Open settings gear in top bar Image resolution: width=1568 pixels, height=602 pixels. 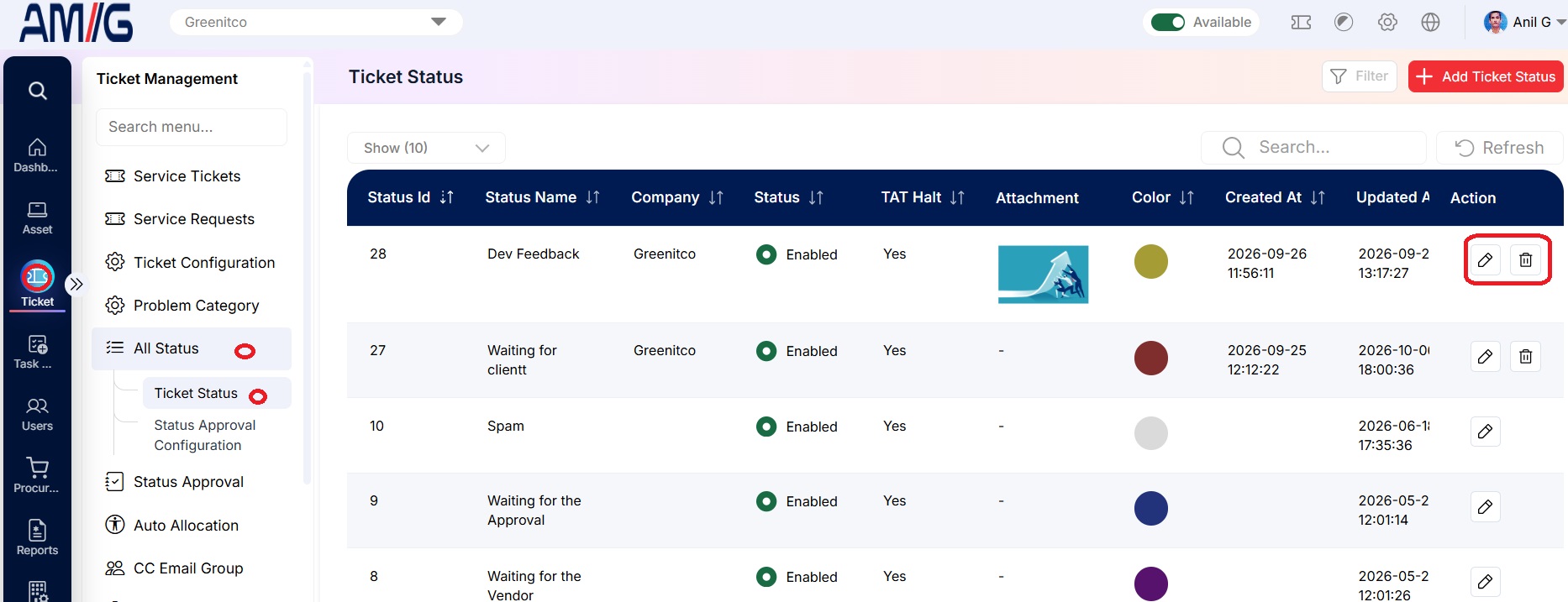click(1387, 23)
